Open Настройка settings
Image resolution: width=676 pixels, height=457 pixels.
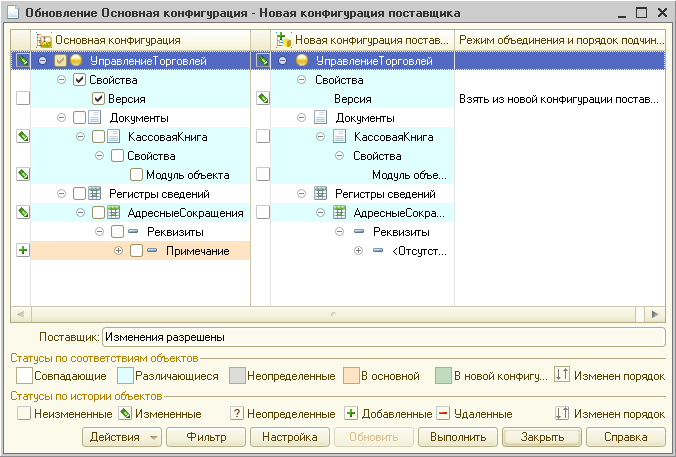point(290,437)
